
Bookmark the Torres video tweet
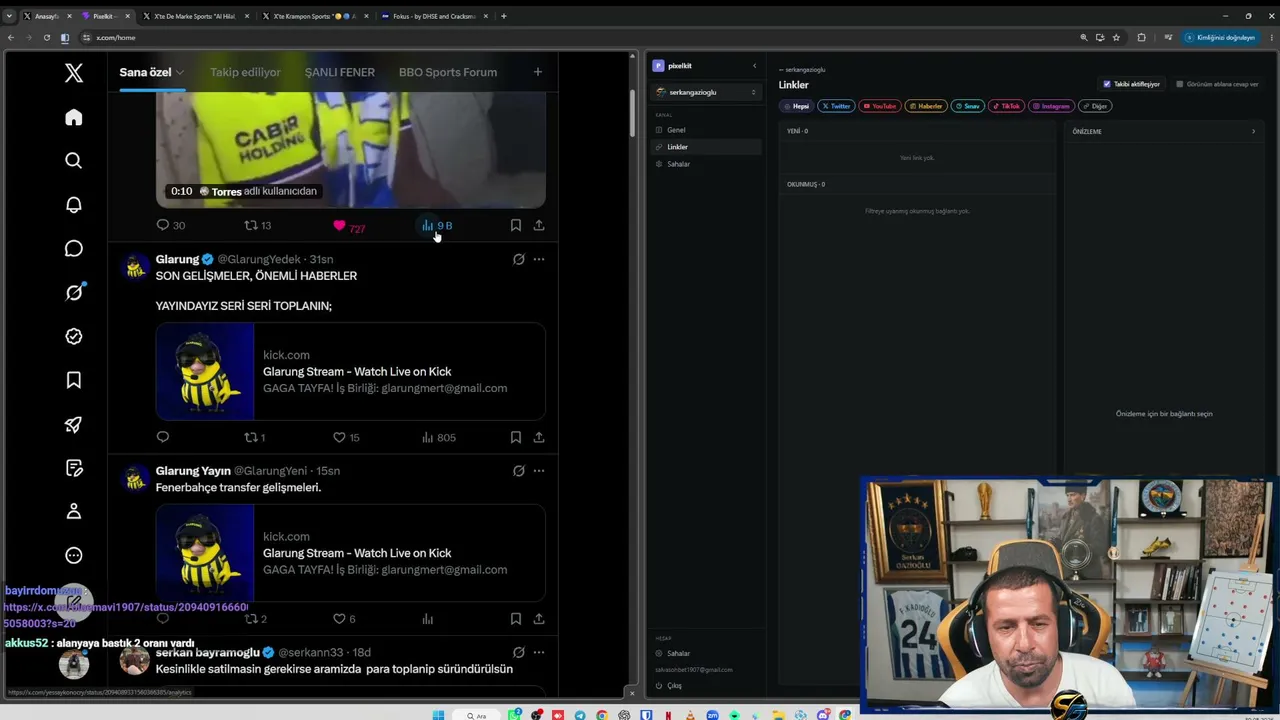point(516,225)
